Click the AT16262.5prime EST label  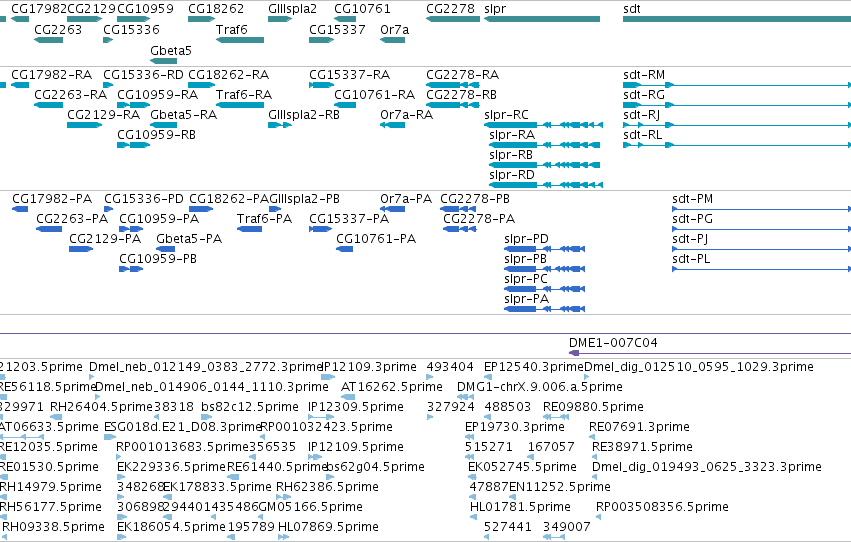[391, 387]
